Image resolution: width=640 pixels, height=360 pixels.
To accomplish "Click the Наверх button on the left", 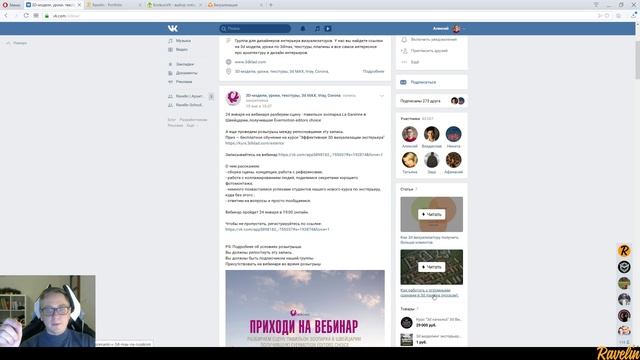I will (17, 43).
